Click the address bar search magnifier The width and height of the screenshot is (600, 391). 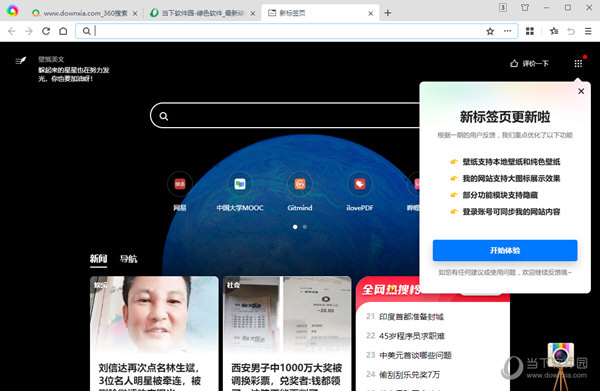point(87,31)
